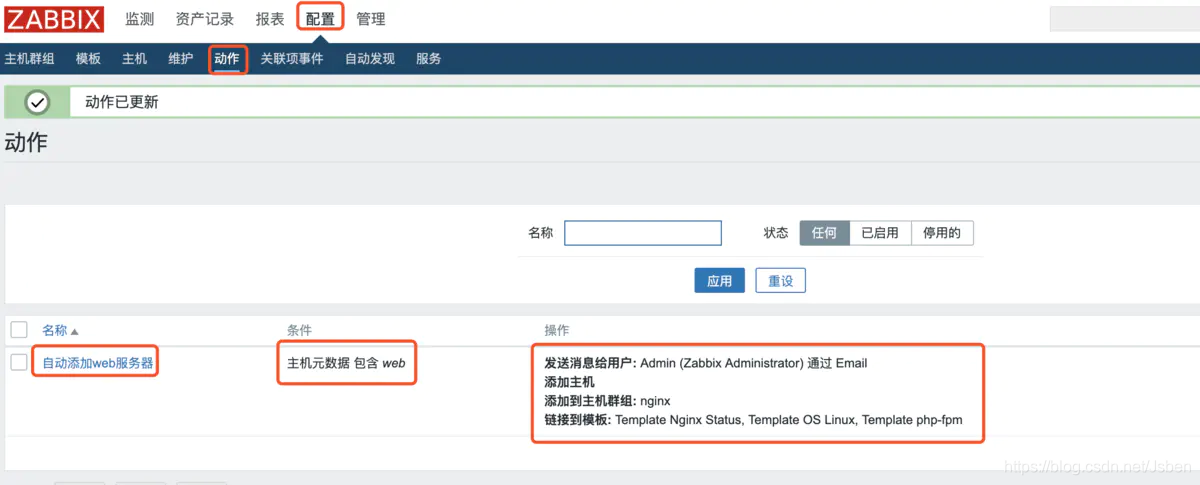Screen dimensions: 1200x485
Task: Open the 配置 top menu
Action: click(x=320, y=19)
